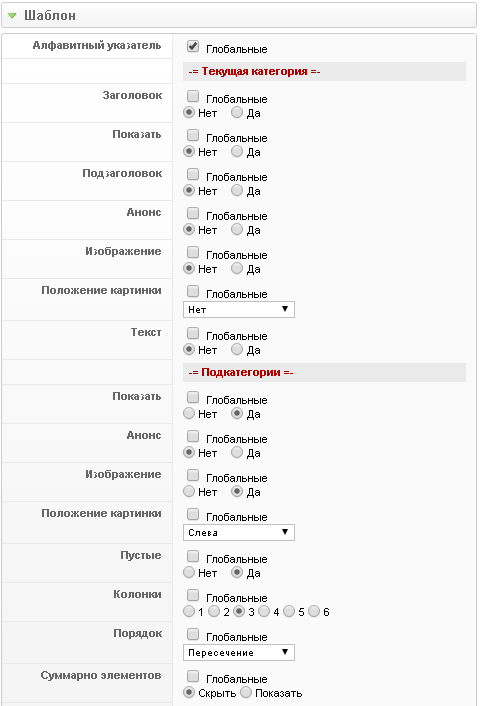Image resolution: width=484 pixels, height=706 pixels.
Task: Select 6 columns radio in Колонки
Action: coord(314,611)
